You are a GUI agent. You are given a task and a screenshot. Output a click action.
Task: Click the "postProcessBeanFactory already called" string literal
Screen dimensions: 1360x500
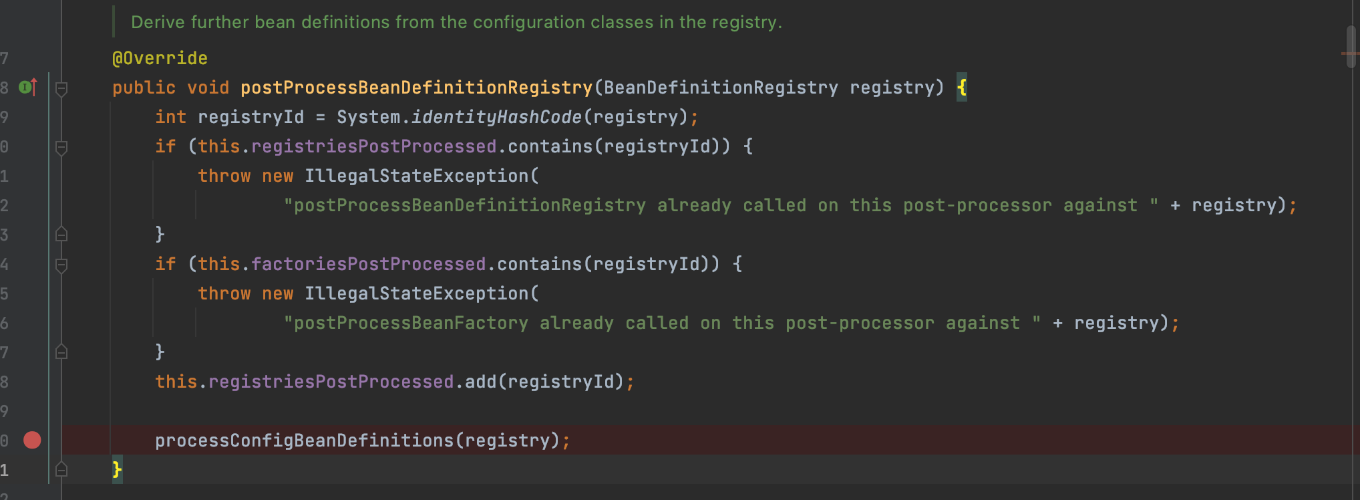click(x=652, y=323)
